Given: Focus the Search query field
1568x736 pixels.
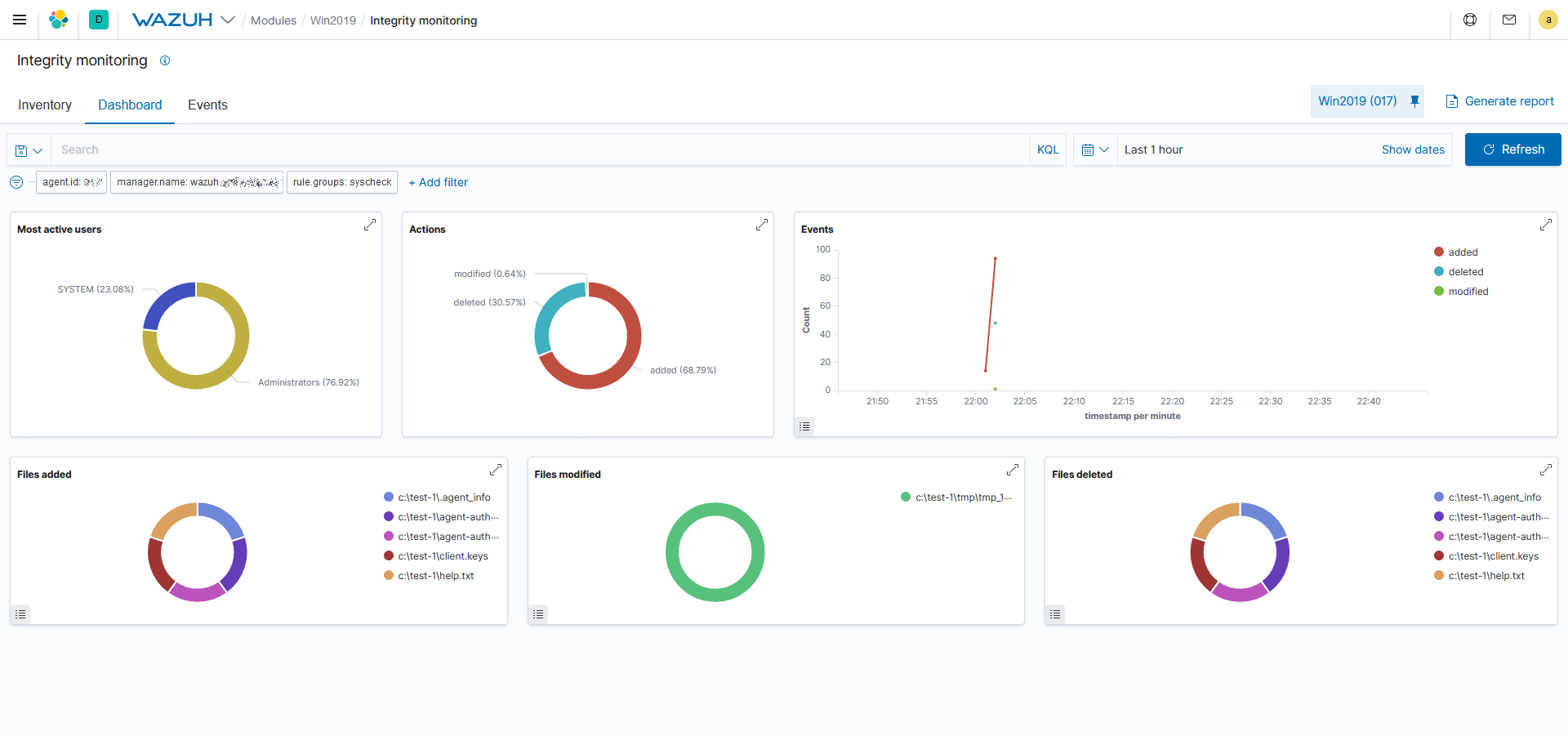Looking at the screenshot, I should coord(540,149).
